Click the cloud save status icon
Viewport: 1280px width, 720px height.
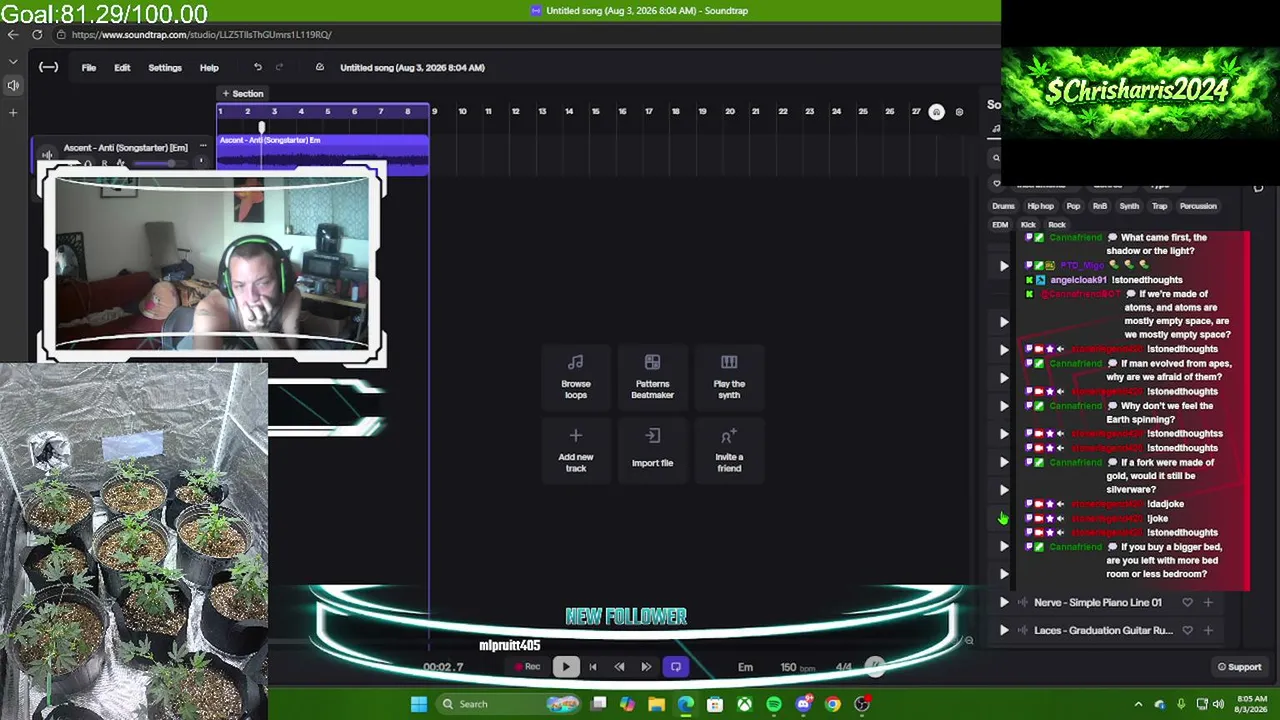[x=320, y=67]
